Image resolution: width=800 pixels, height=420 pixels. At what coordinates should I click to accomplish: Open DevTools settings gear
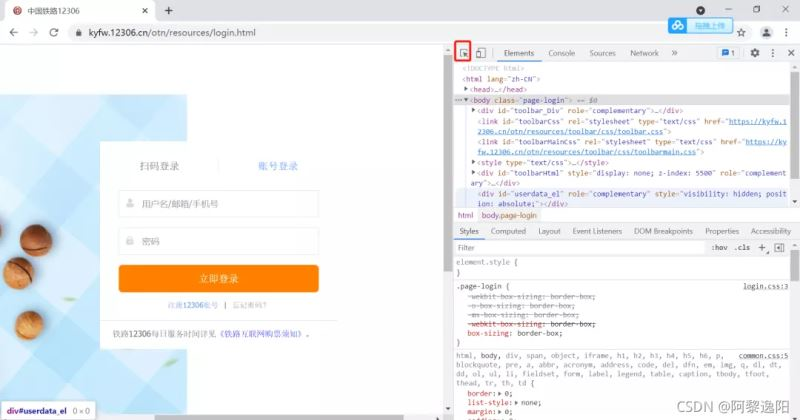755,53
